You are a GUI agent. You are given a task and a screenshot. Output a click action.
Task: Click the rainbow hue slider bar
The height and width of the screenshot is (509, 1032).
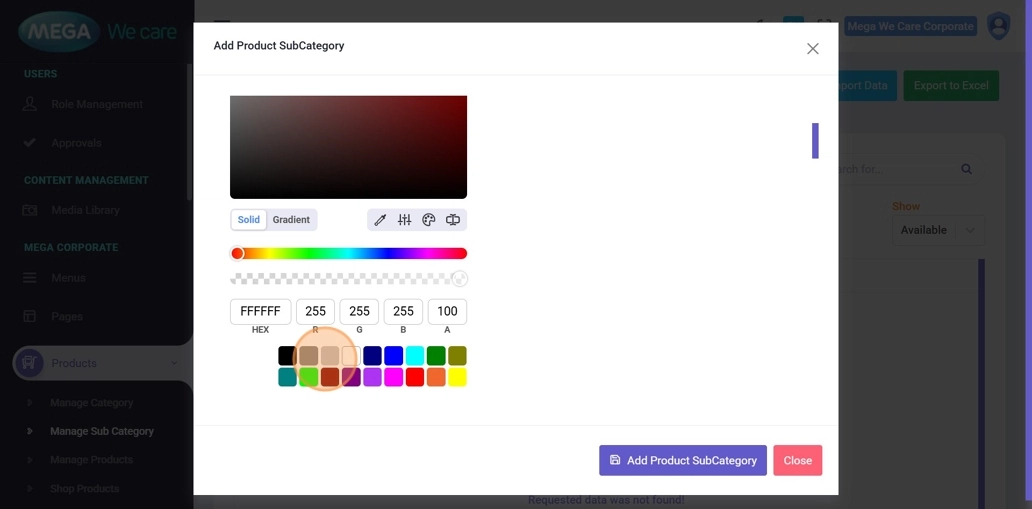(349, 254)
